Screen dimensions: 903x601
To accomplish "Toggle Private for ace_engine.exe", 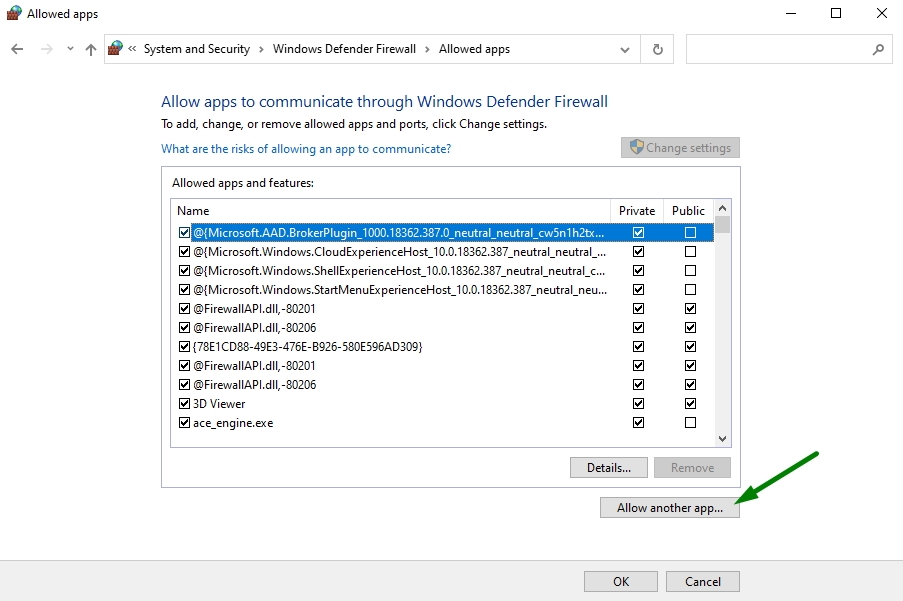I will [638, 423].
